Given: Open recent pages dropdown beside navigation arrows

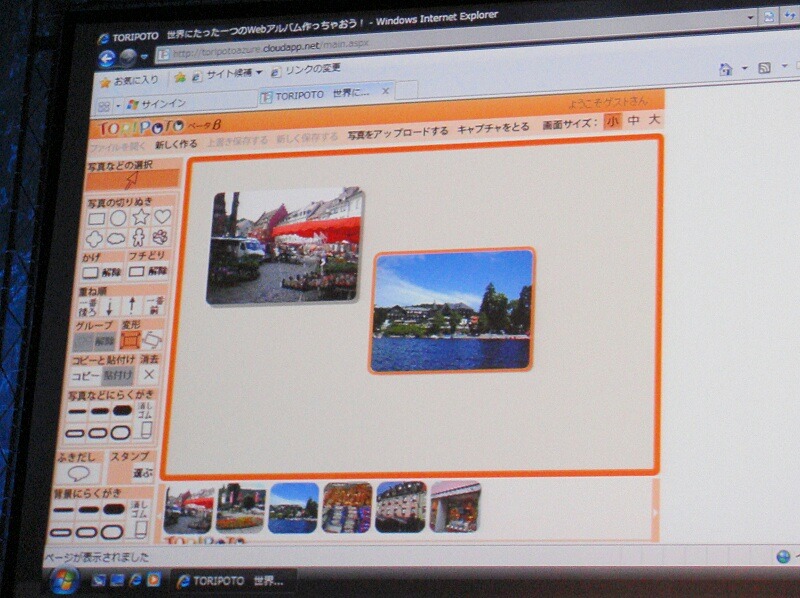Looking at the screenshot, I should tap(144, 57).
